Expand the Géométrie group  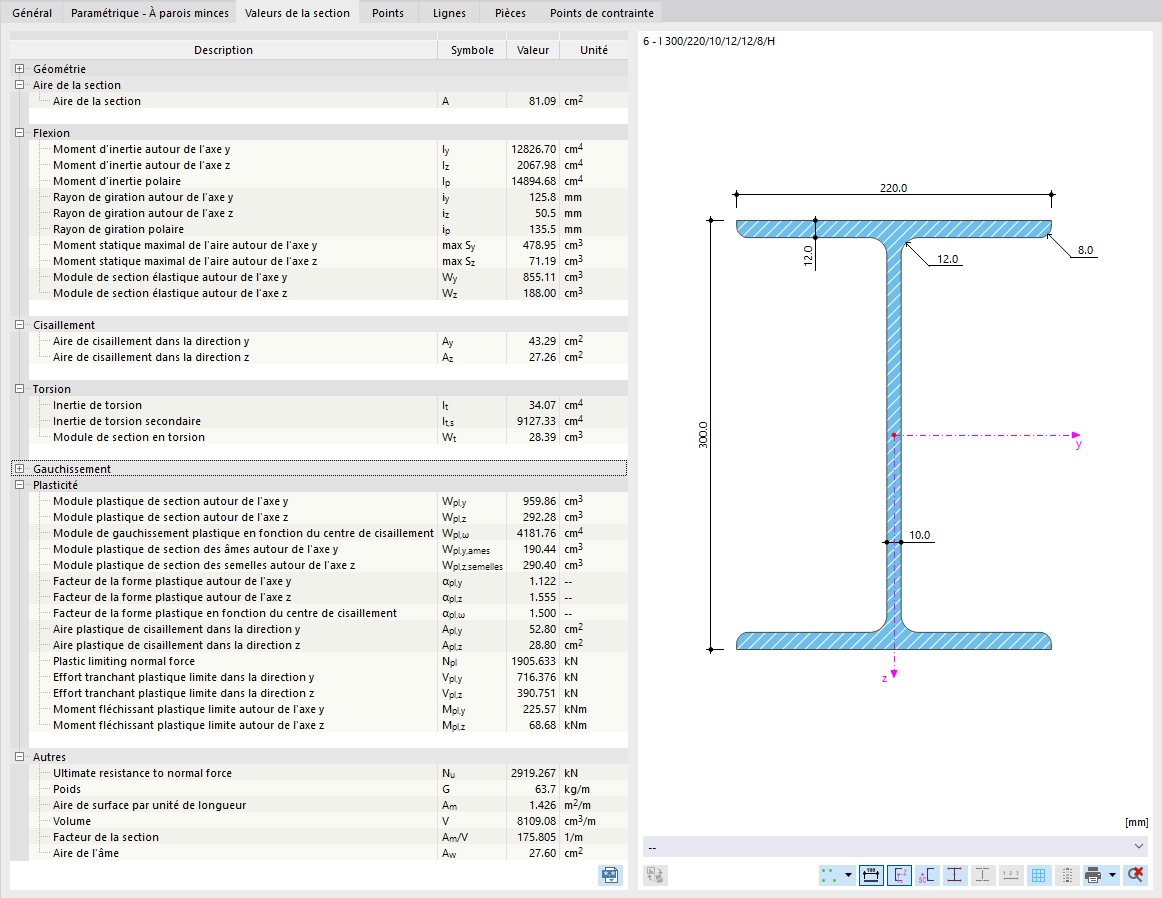pos(20,69)
